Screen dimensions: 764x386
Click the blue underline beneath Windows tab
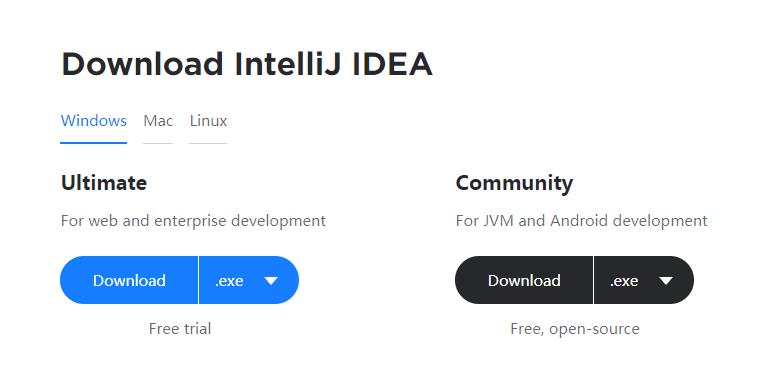pos(94,143)
